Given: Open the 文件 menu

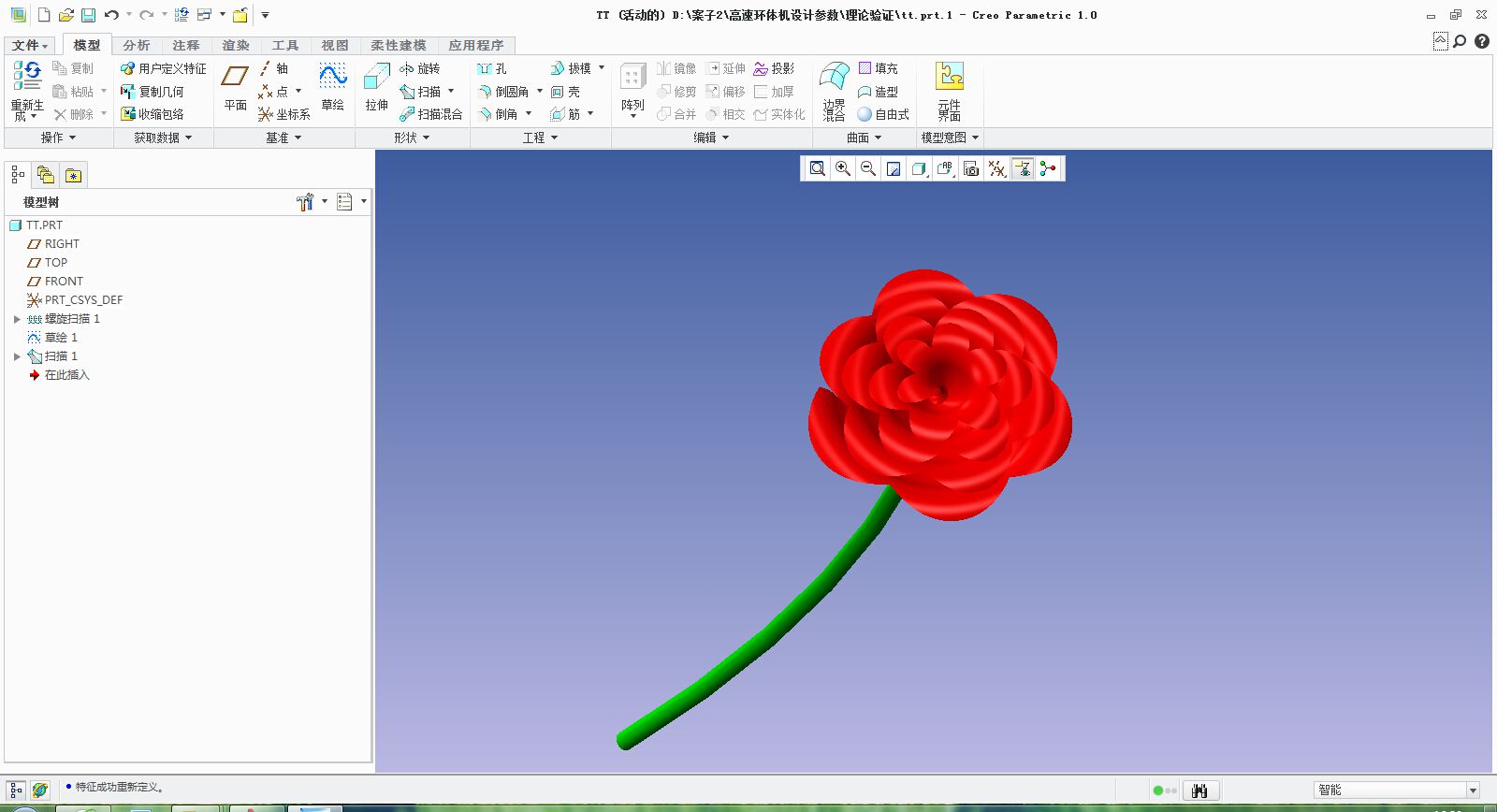Looking at the screenshot, I should coord(29,45).
